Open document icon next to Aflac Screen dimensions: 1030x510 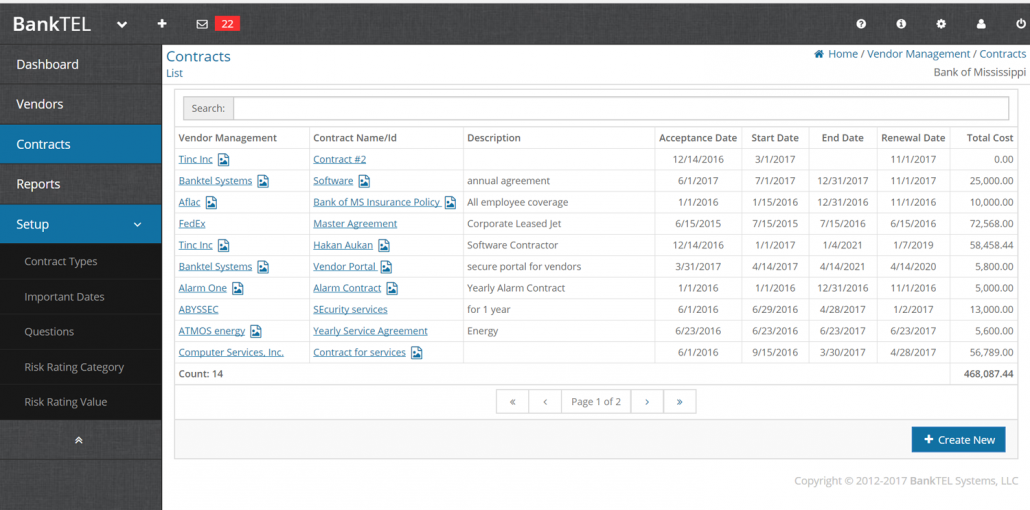pos(212,202)
